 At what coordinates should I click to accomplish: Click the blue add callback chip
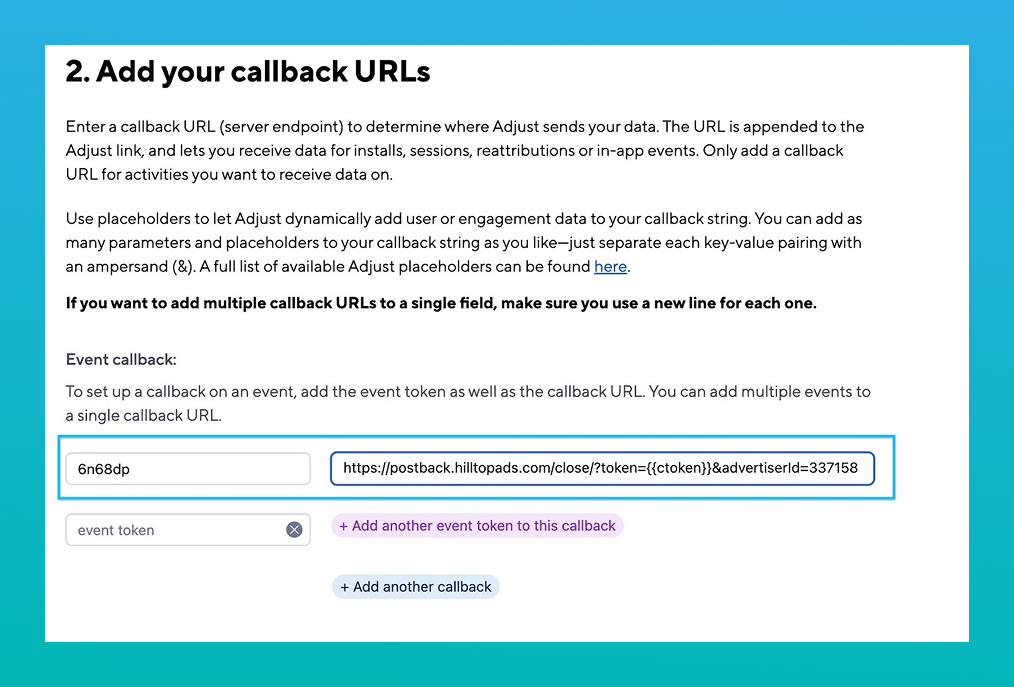[415, 587]
